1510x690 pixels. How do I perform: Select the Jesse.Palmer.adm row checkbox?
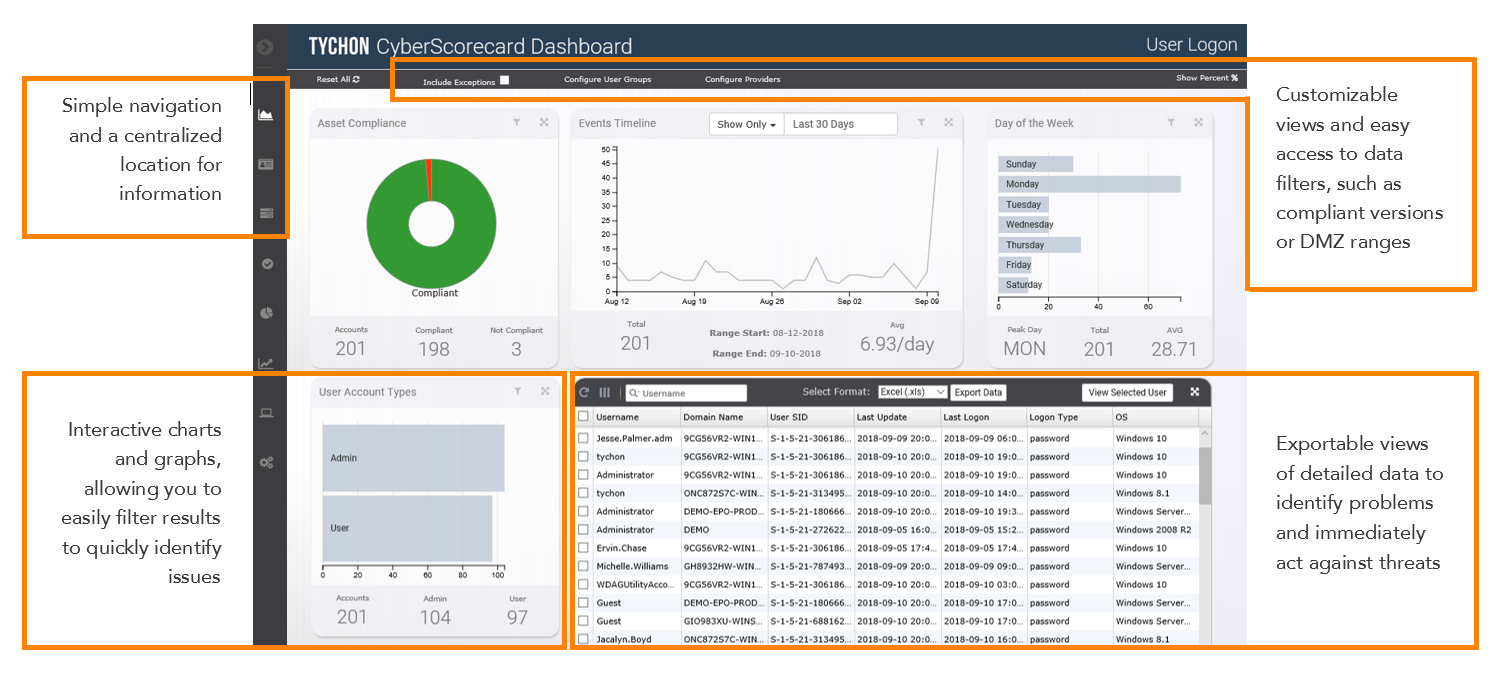584,438
